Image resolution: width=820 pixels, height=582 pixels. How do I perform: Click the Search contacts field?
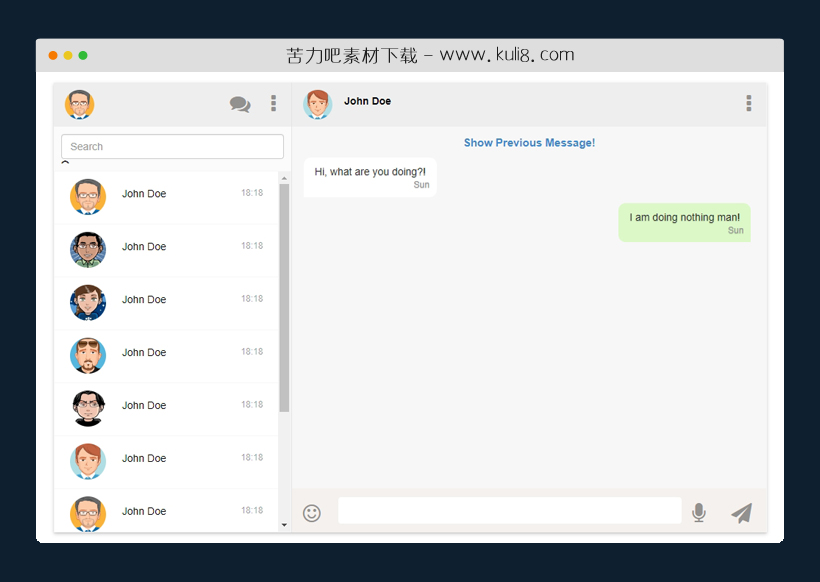tap(172, 147)
